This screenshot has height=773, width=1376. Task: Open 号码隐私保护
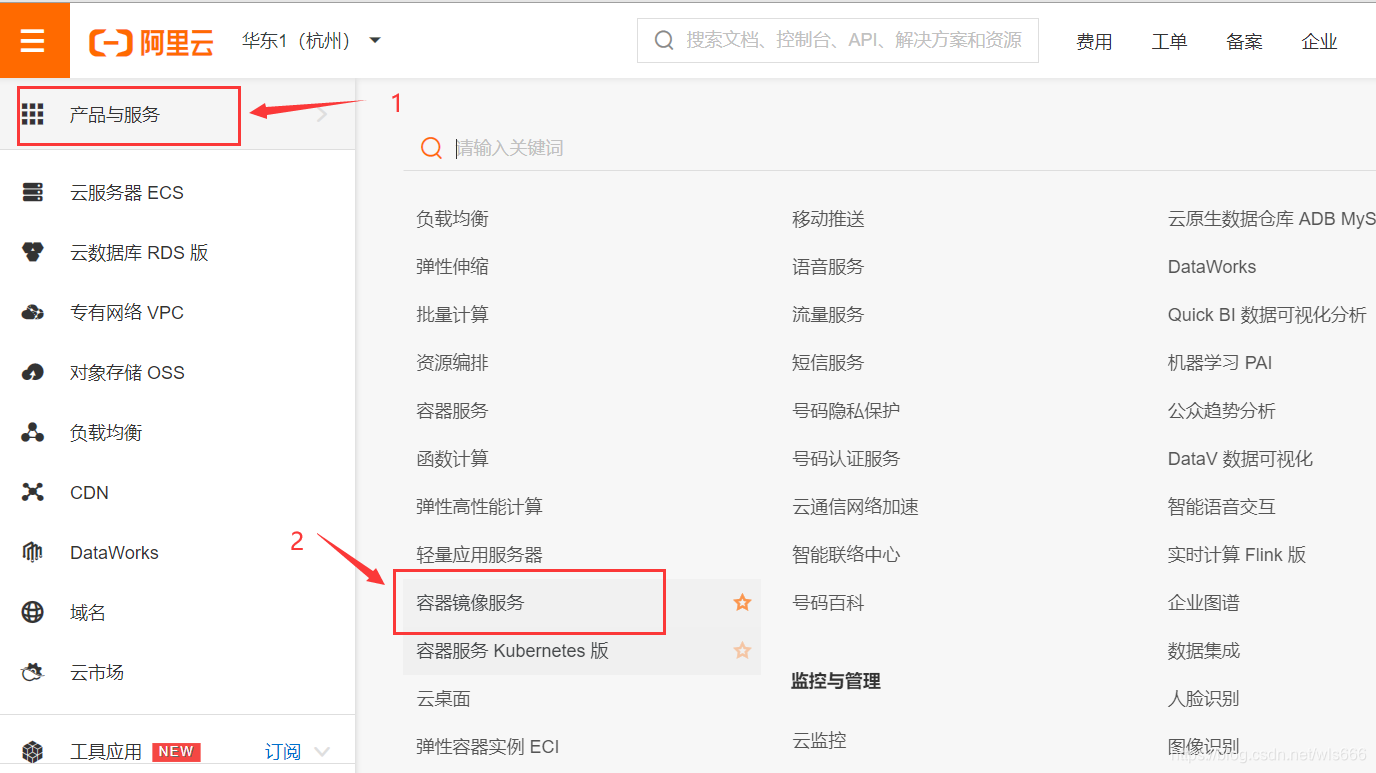(x=846, y=411)
